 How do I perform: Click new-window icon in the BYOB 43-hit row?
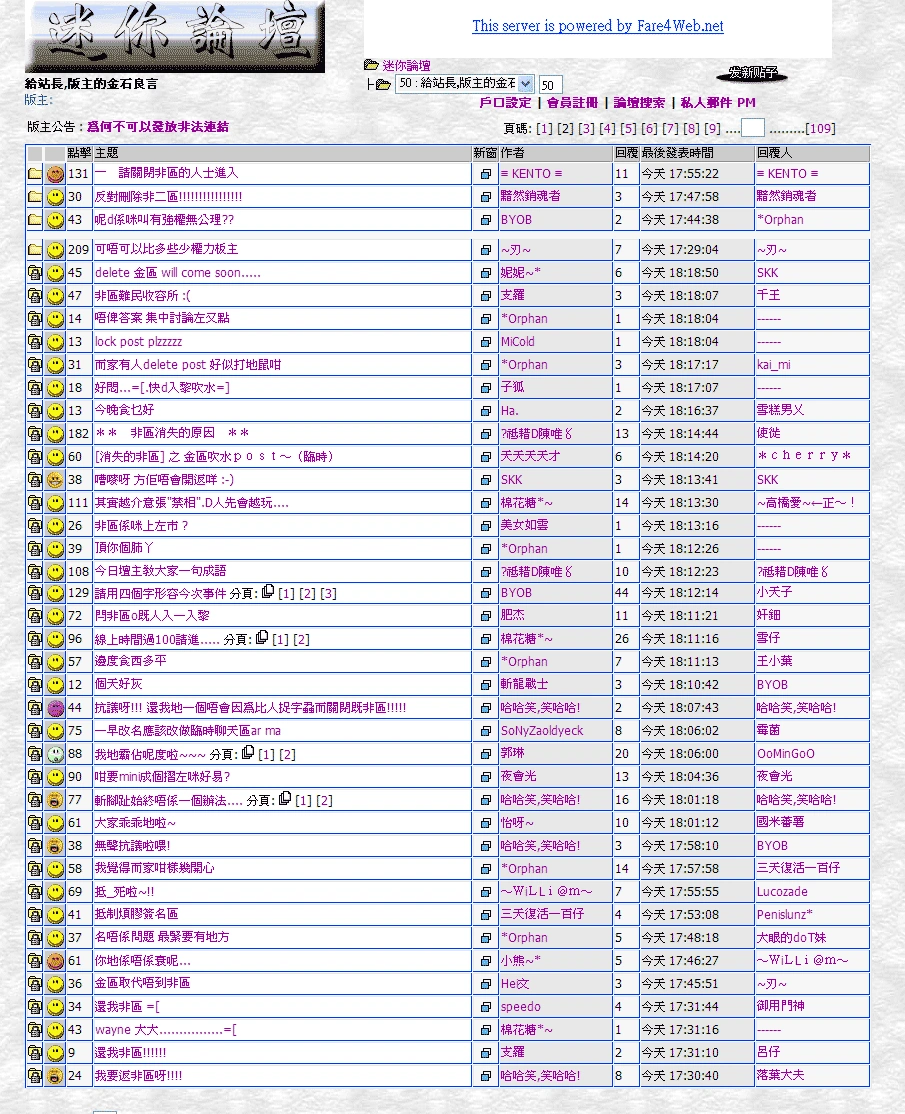485,220
